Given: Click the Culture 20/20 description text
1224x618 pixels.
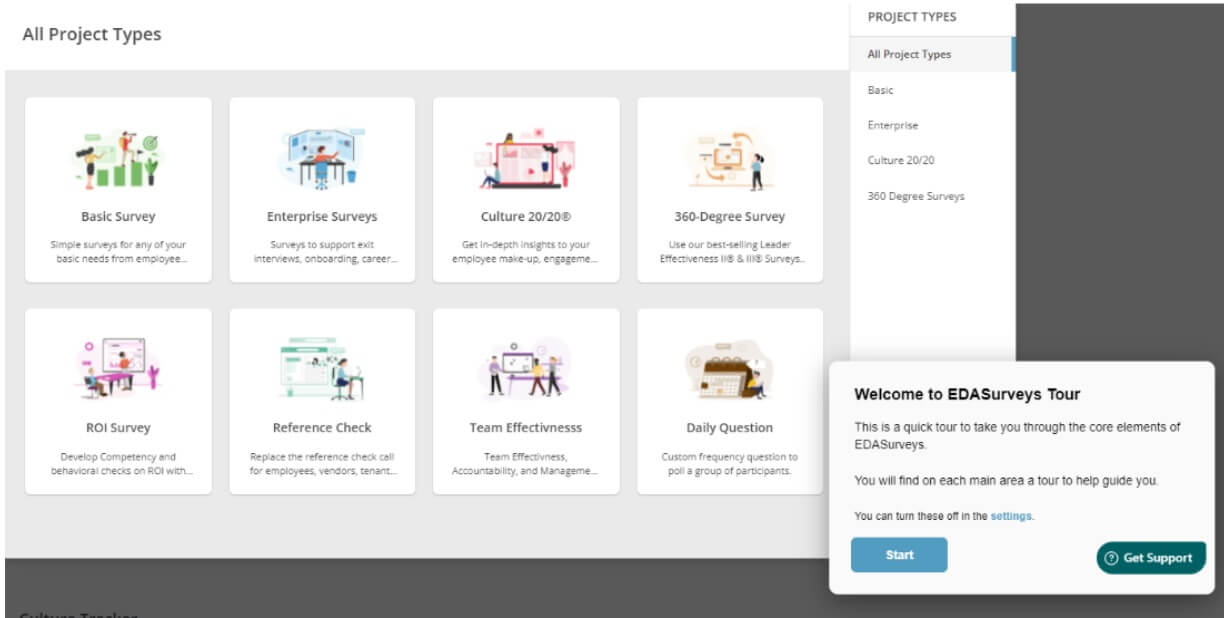Looking at the screenshot, I should tap(526, 251).
